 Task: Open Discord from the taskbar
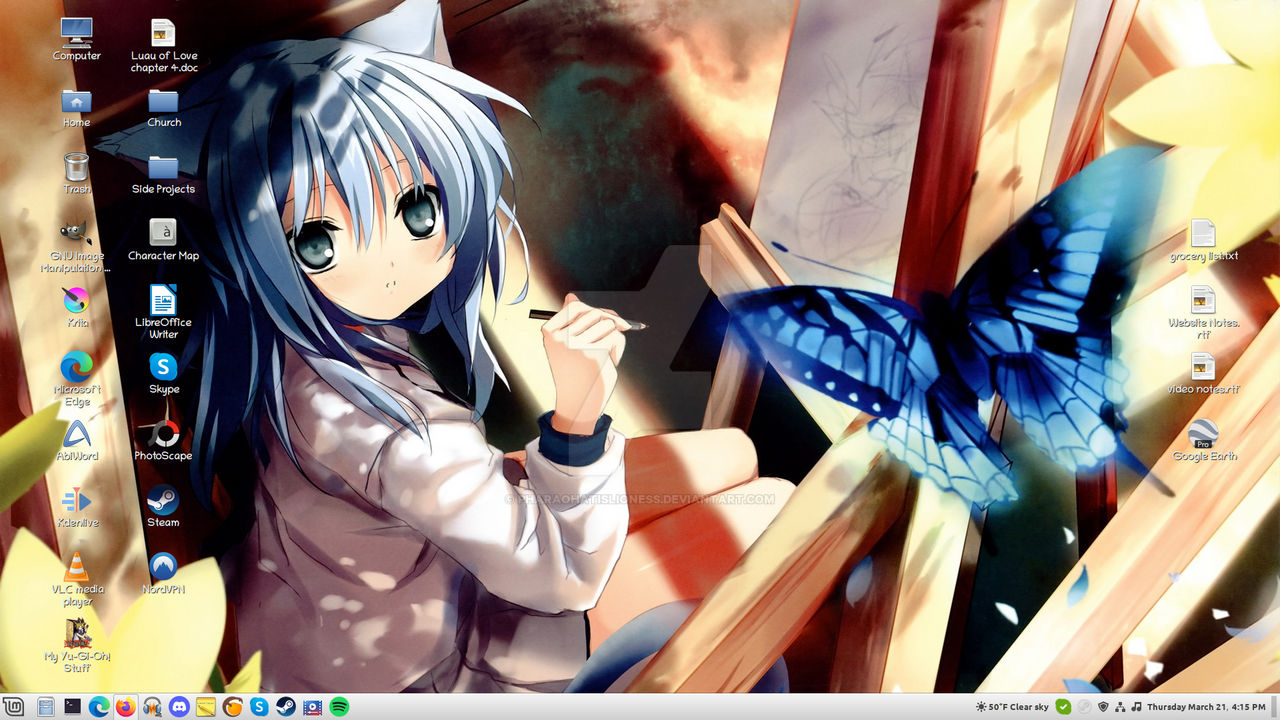coord(179,707)
